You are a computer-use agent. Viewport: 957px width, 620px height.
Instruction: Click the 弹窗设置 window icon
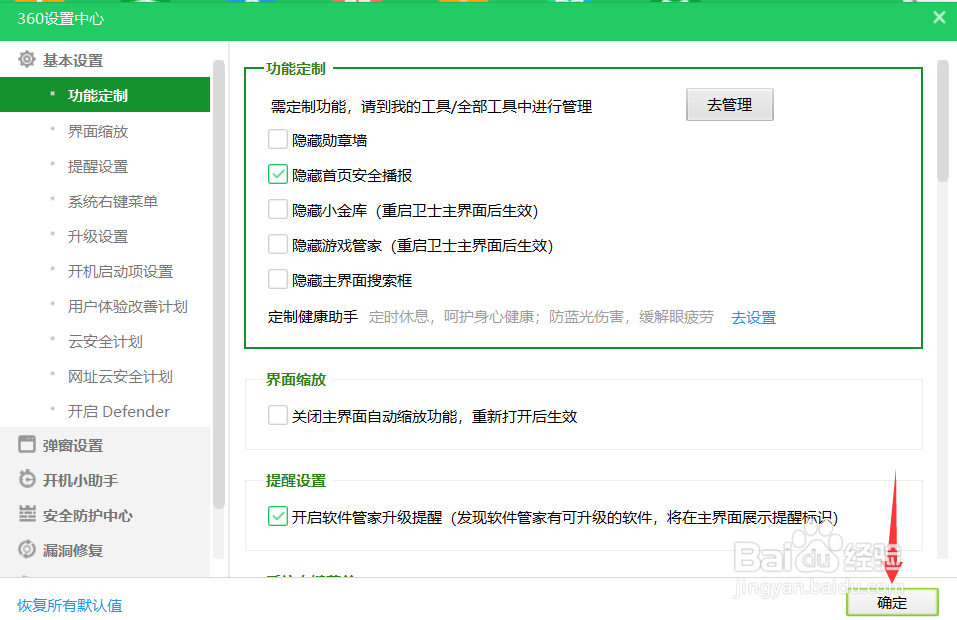point(27,444)
